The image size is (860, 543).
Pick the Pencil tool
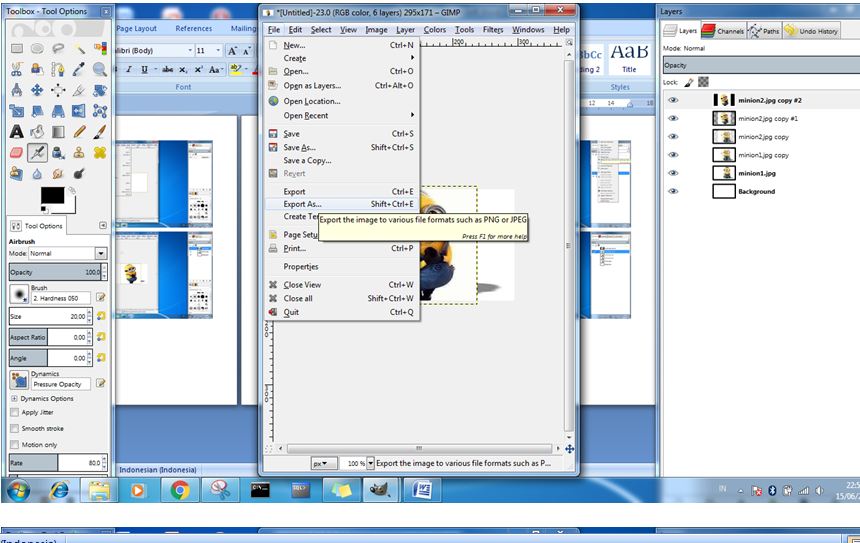pyautogui.click(x=79, y=132)
